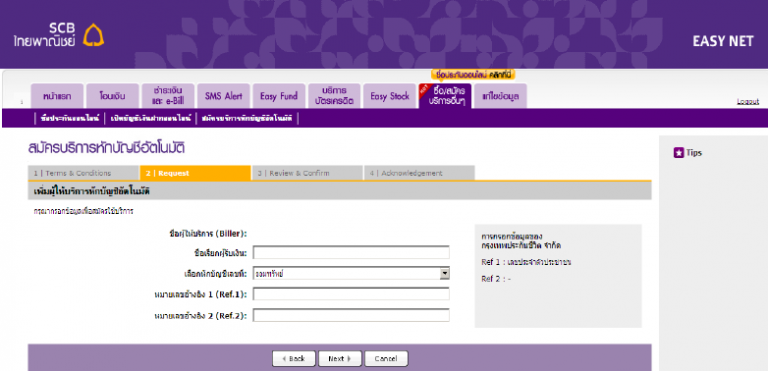Open the หน้าแรก home tab
The height and width of the screenshot is (371, 768).
[57, 96]
